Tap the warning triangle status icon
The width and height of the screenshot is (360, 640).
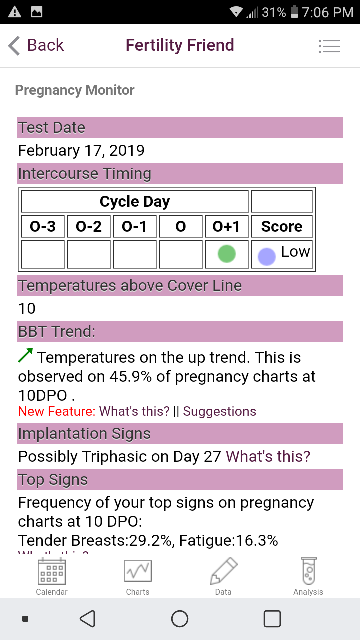(15, 12)
